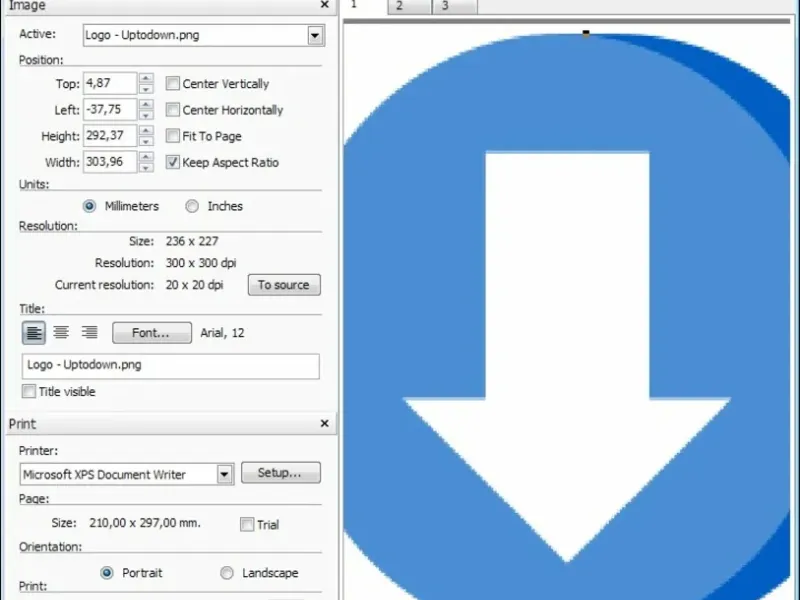Click the To source button
This screenshot has width=800, height=600.
point(284,285)
